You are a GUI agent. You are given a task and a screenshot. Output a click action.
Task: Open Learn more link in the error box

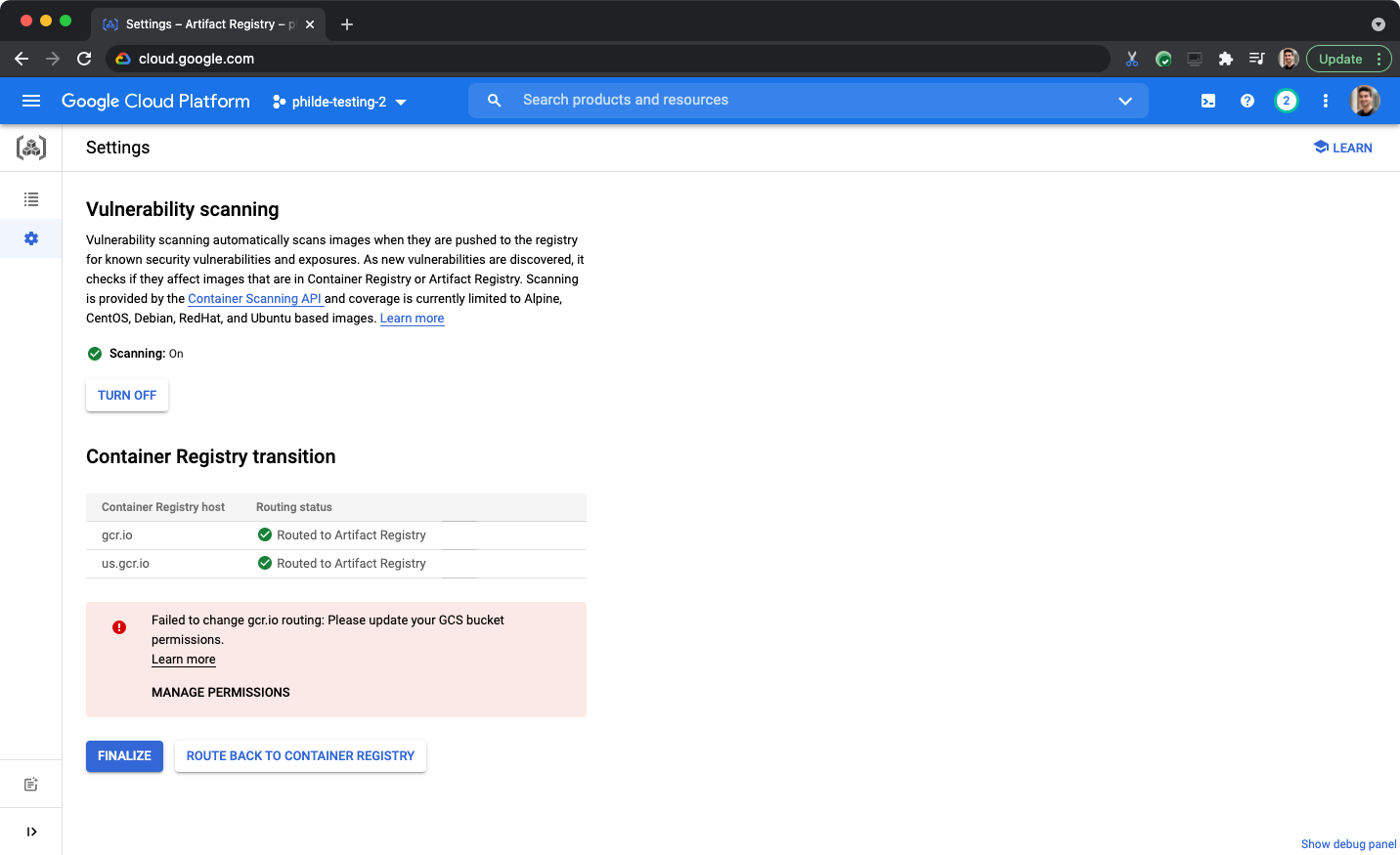pyautogui.click(x=184, y=660)
